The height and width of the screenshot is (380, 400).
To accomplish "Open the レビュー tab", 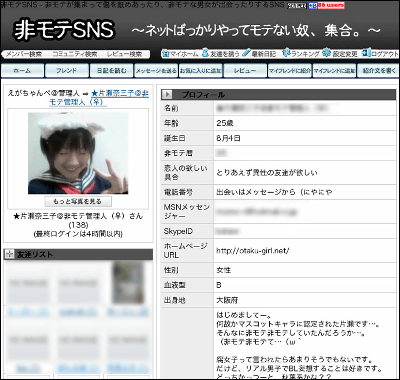I will tap(245, 71).
